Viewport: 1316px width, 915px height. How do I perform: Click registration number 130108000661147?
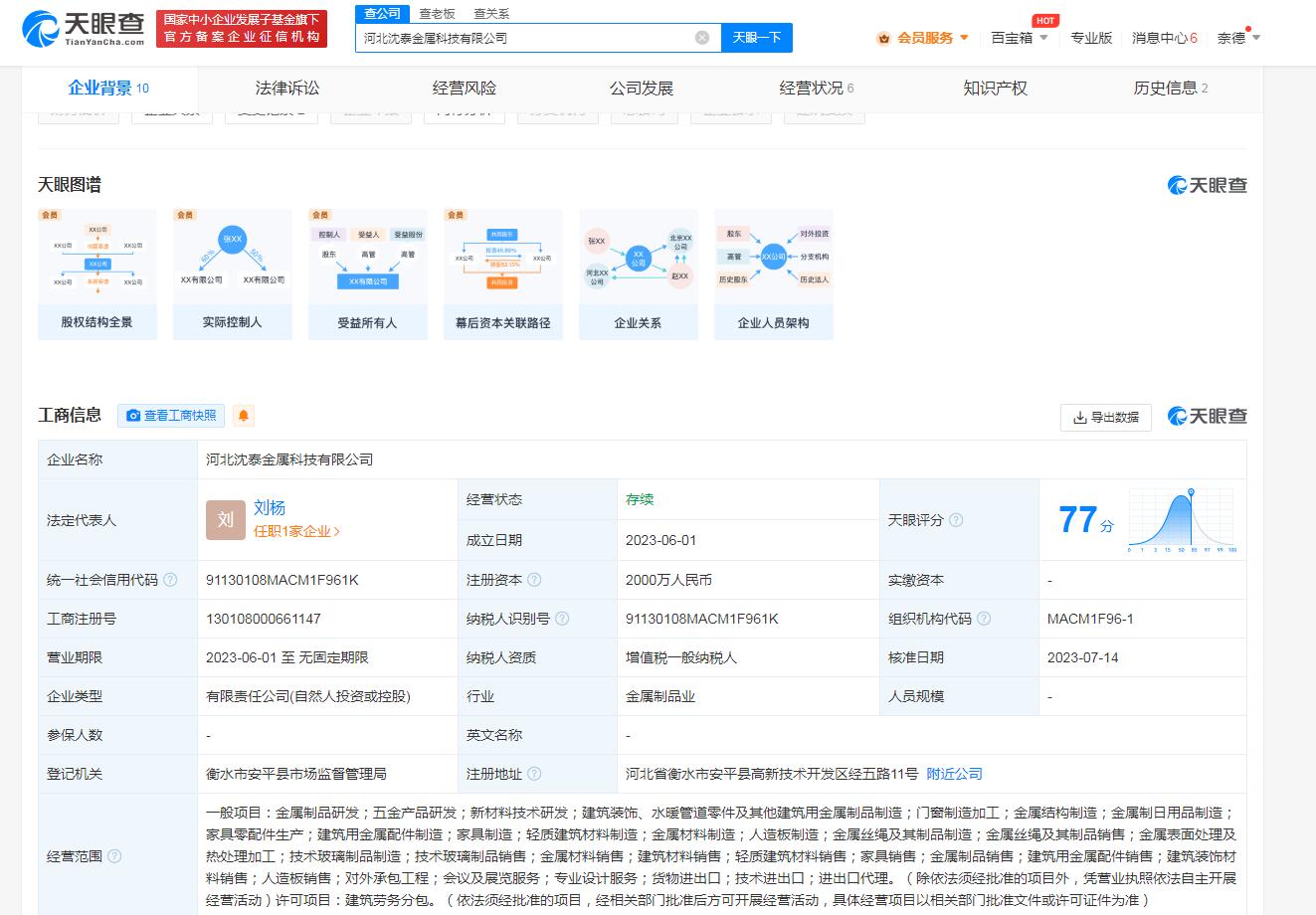[264, 619]
